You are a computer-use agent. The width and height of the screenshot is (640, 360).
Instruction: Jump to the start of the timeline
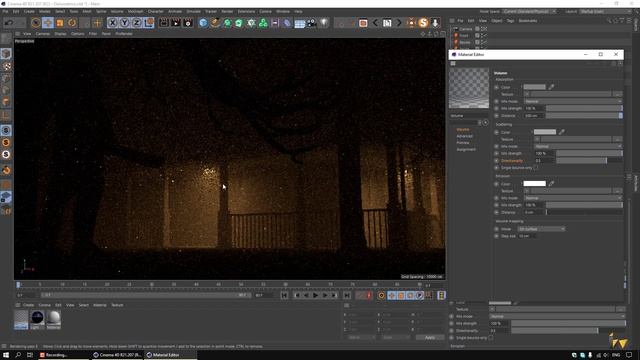284,295
